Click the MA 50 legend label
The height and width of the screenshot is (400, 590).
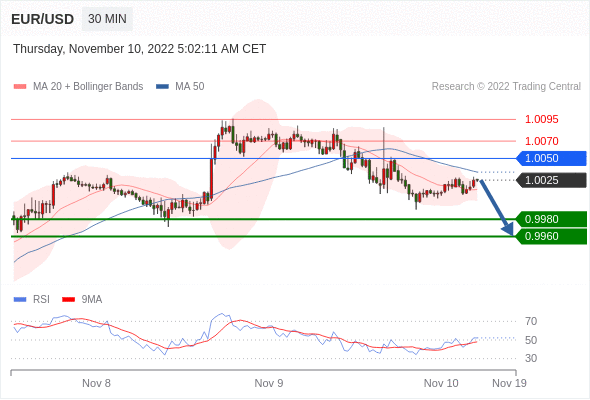tap(190, 87)
